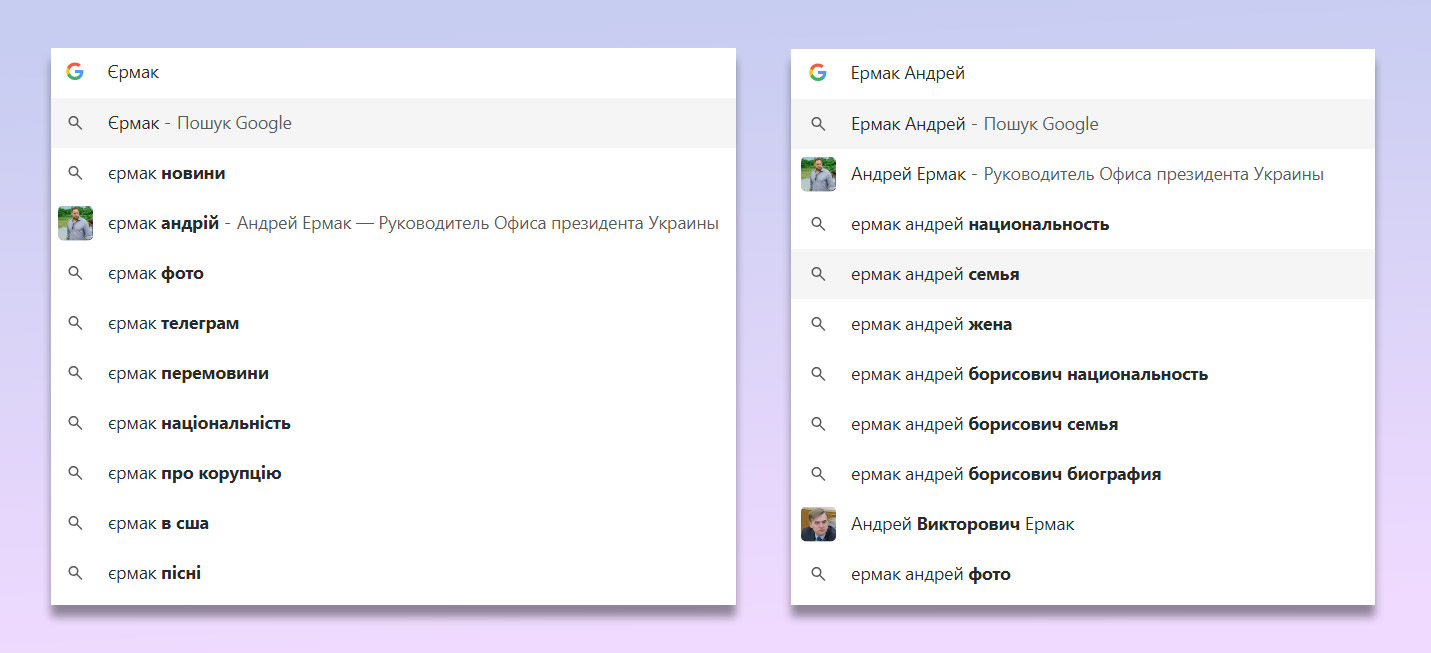The width and height of the screenshot is (1431, 653).
Task: Choose highlighted ермак андрей семья suggestion
Action: tap(1083, 274)
